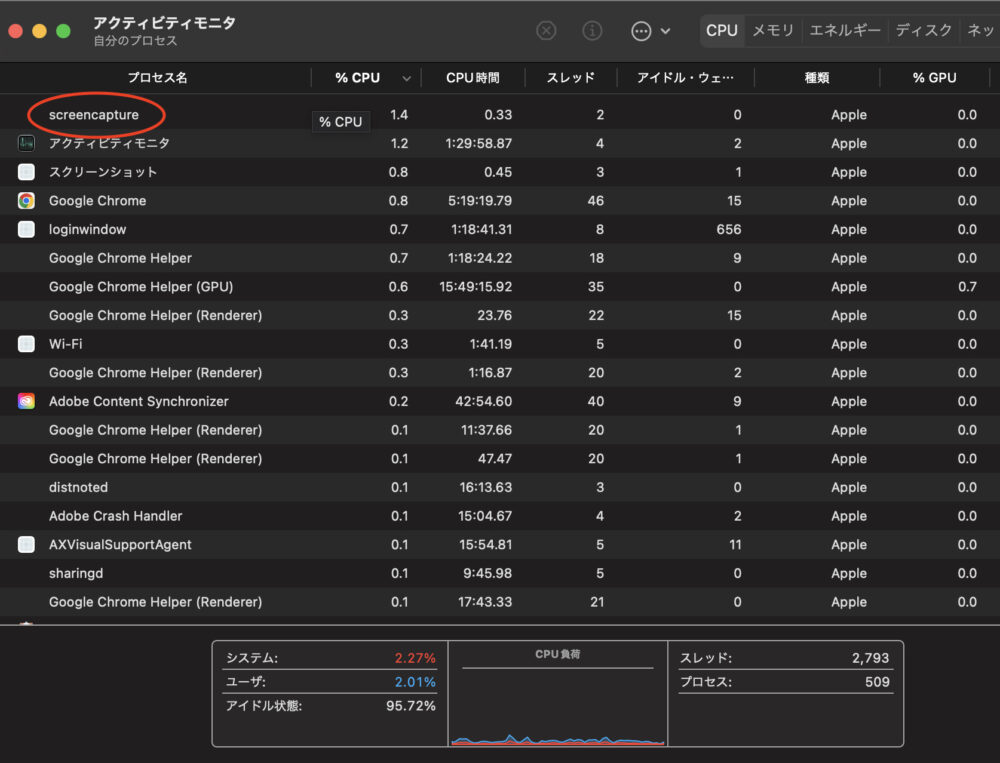
Task: Select the Google Chrome process name
Action: [x=98, y=201]
